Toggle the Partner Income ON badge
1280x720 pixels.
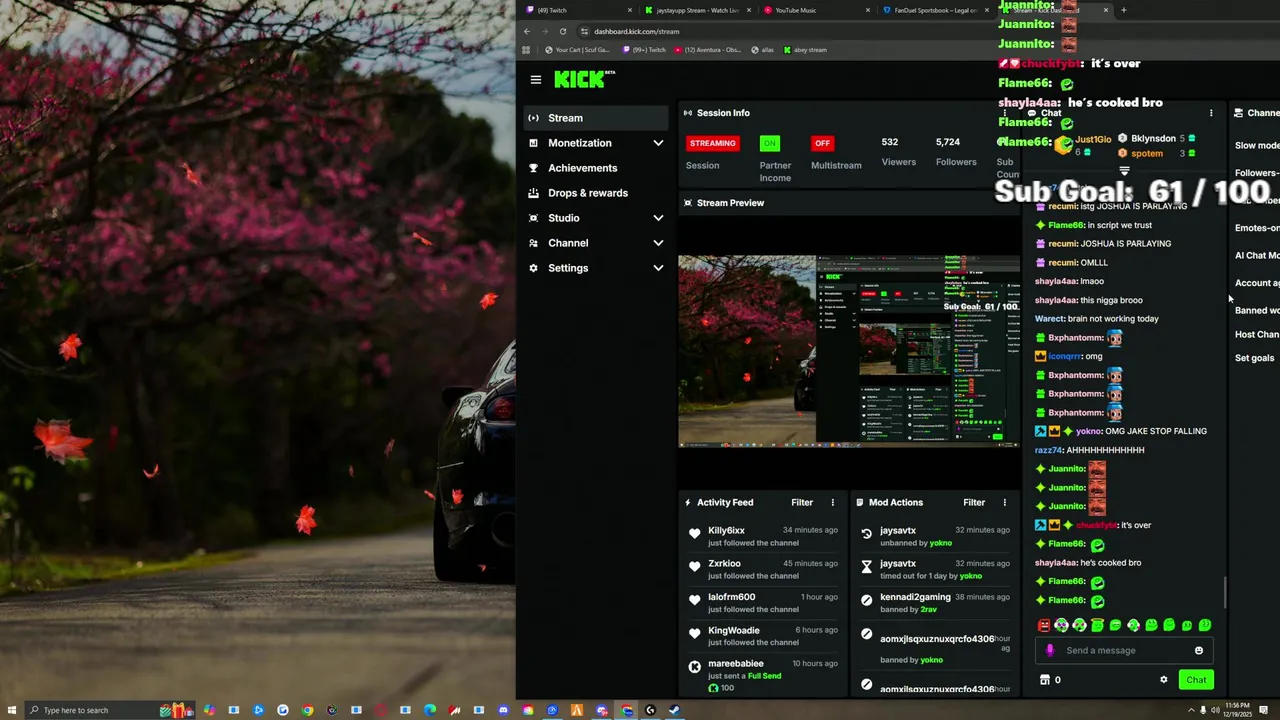pos(769,143)
